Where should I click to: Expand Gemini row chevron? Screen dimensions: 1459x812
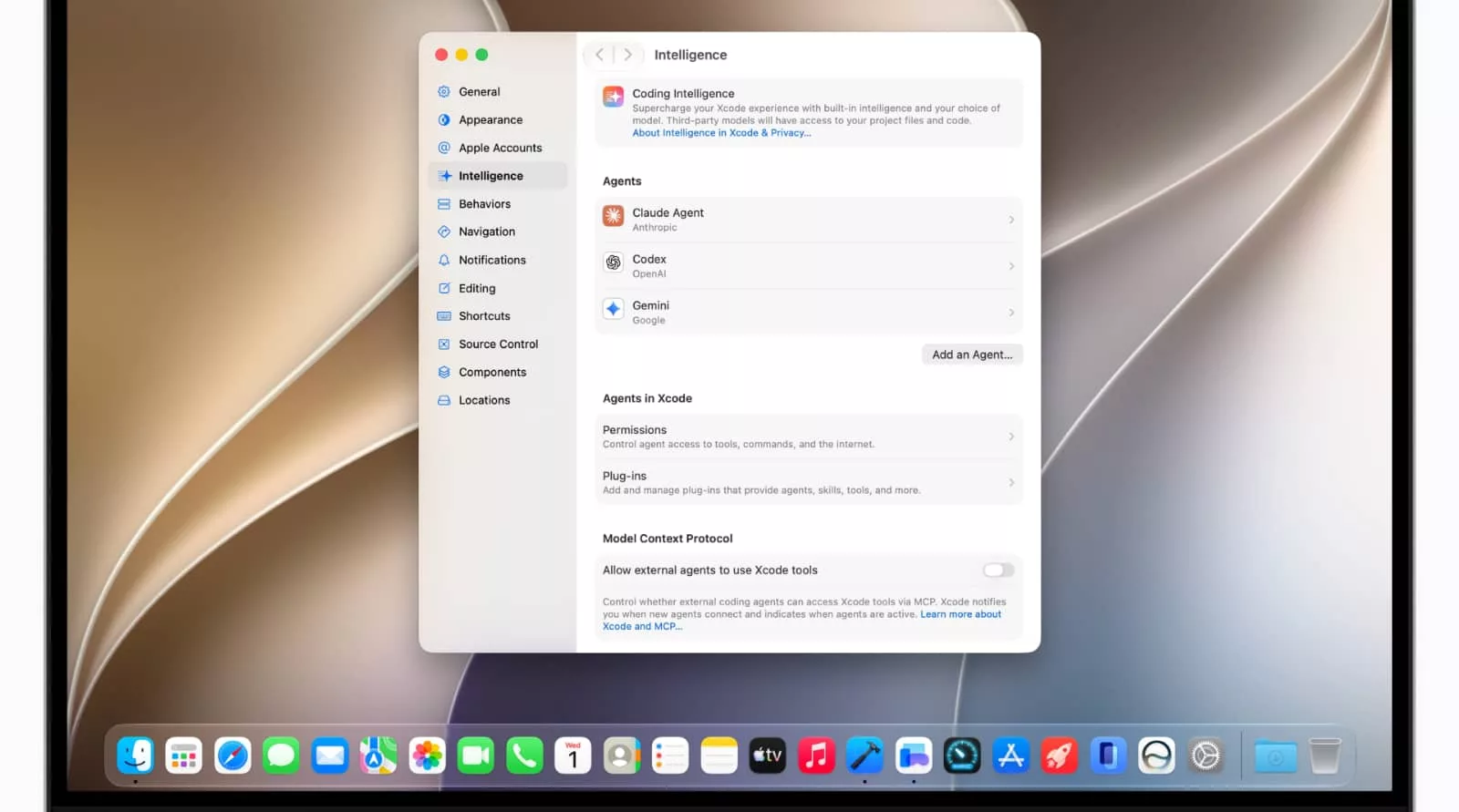tap(1011, 313)
